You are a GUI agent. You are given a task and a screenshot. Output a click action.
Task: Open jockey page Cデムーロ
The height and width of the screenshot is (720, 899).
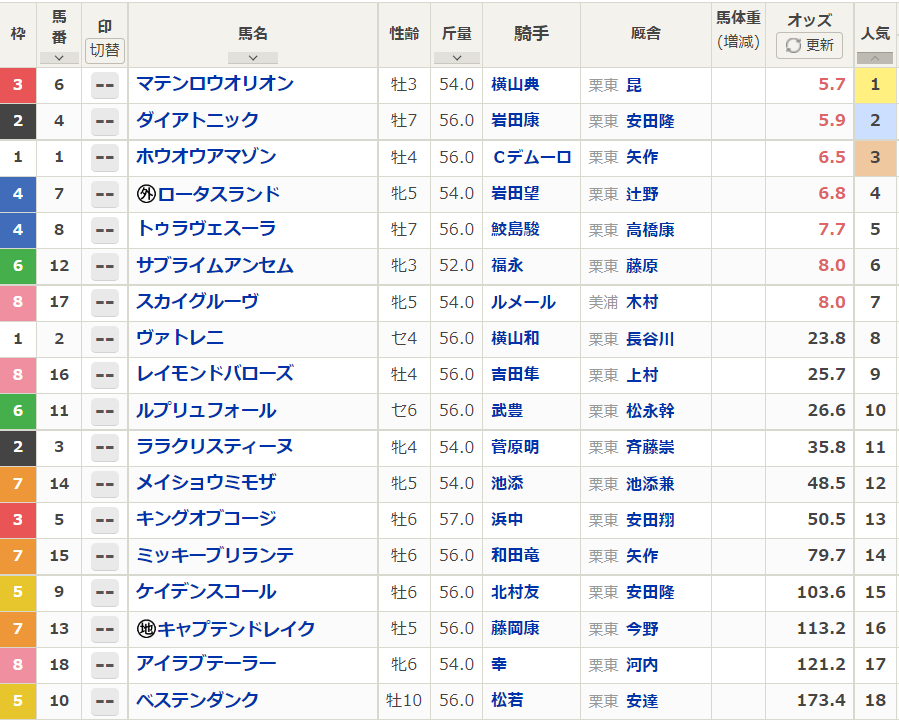(532, 157)
